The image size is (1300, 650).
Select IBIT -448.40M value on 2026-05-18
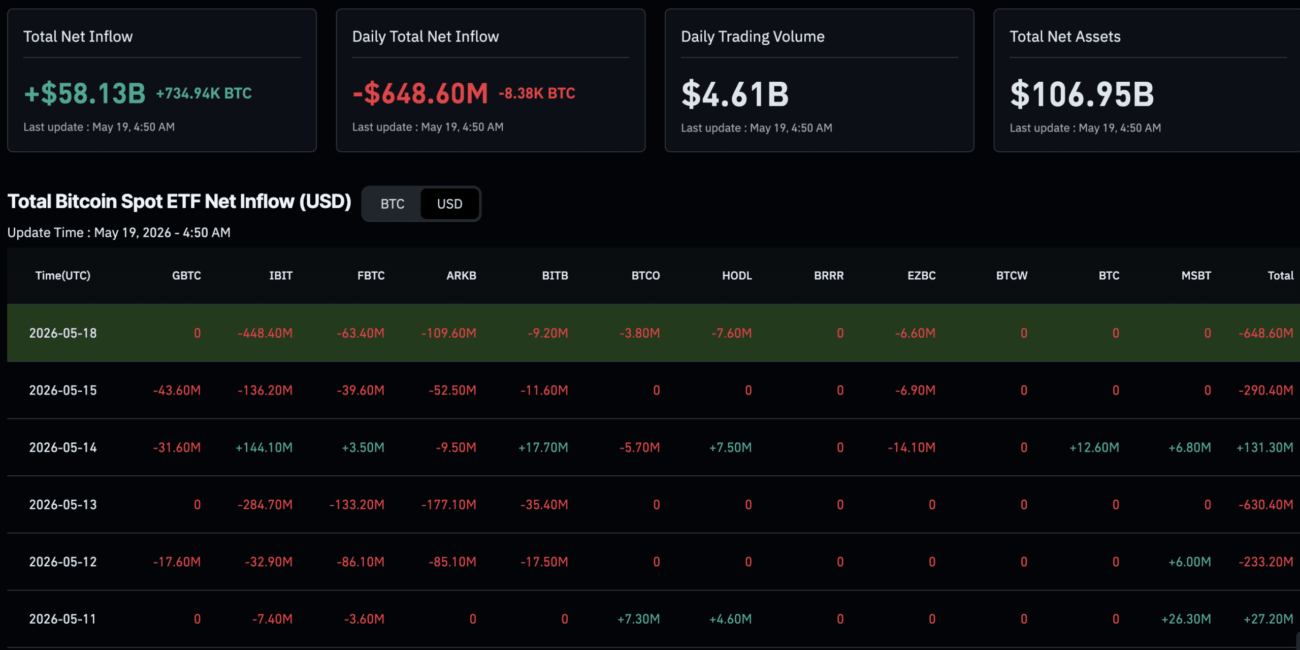(265, 333)
